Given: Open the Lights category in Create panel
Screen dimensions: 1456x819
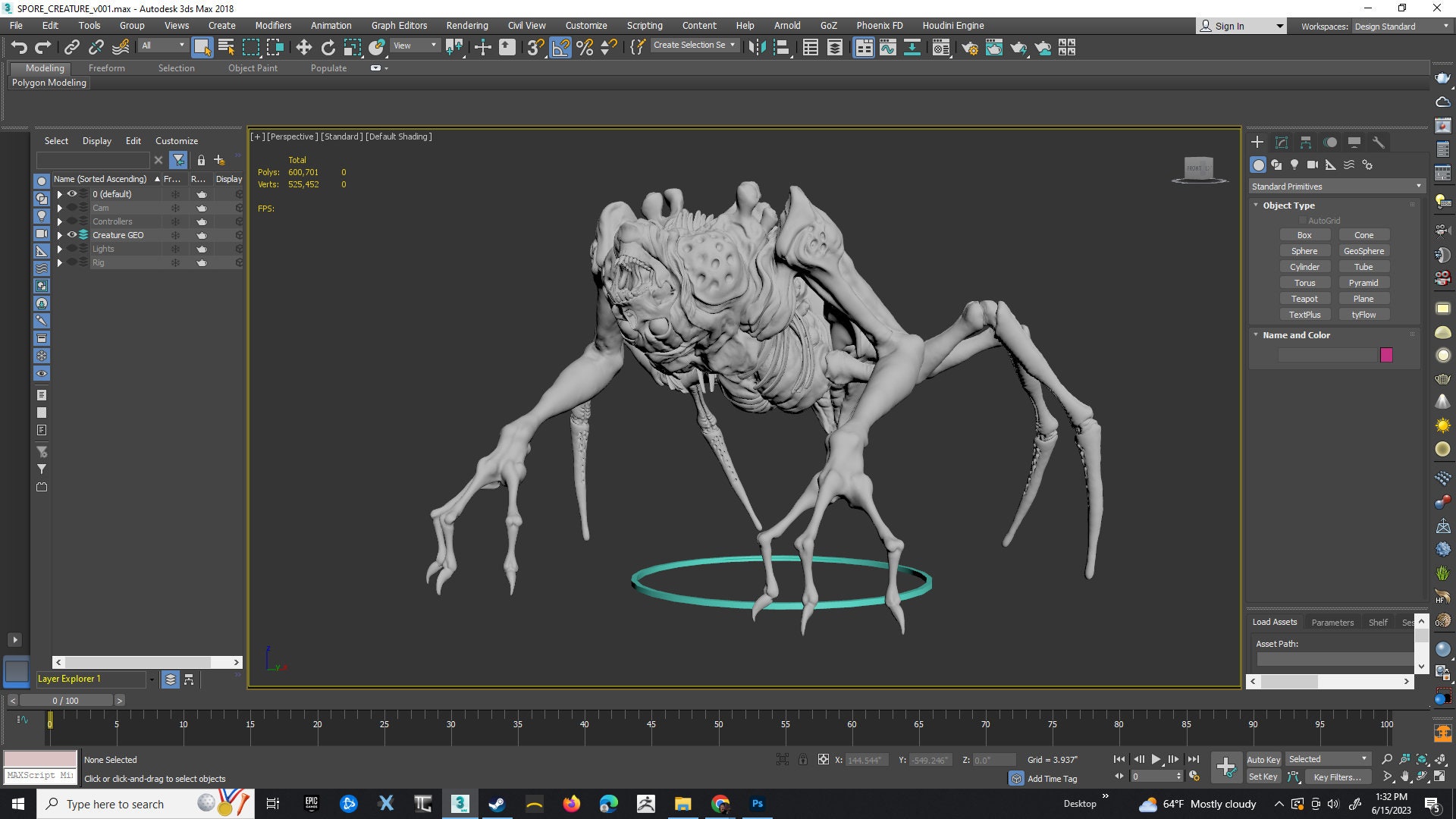Looking at the screenshot, I should click(x=1294, y=165).
